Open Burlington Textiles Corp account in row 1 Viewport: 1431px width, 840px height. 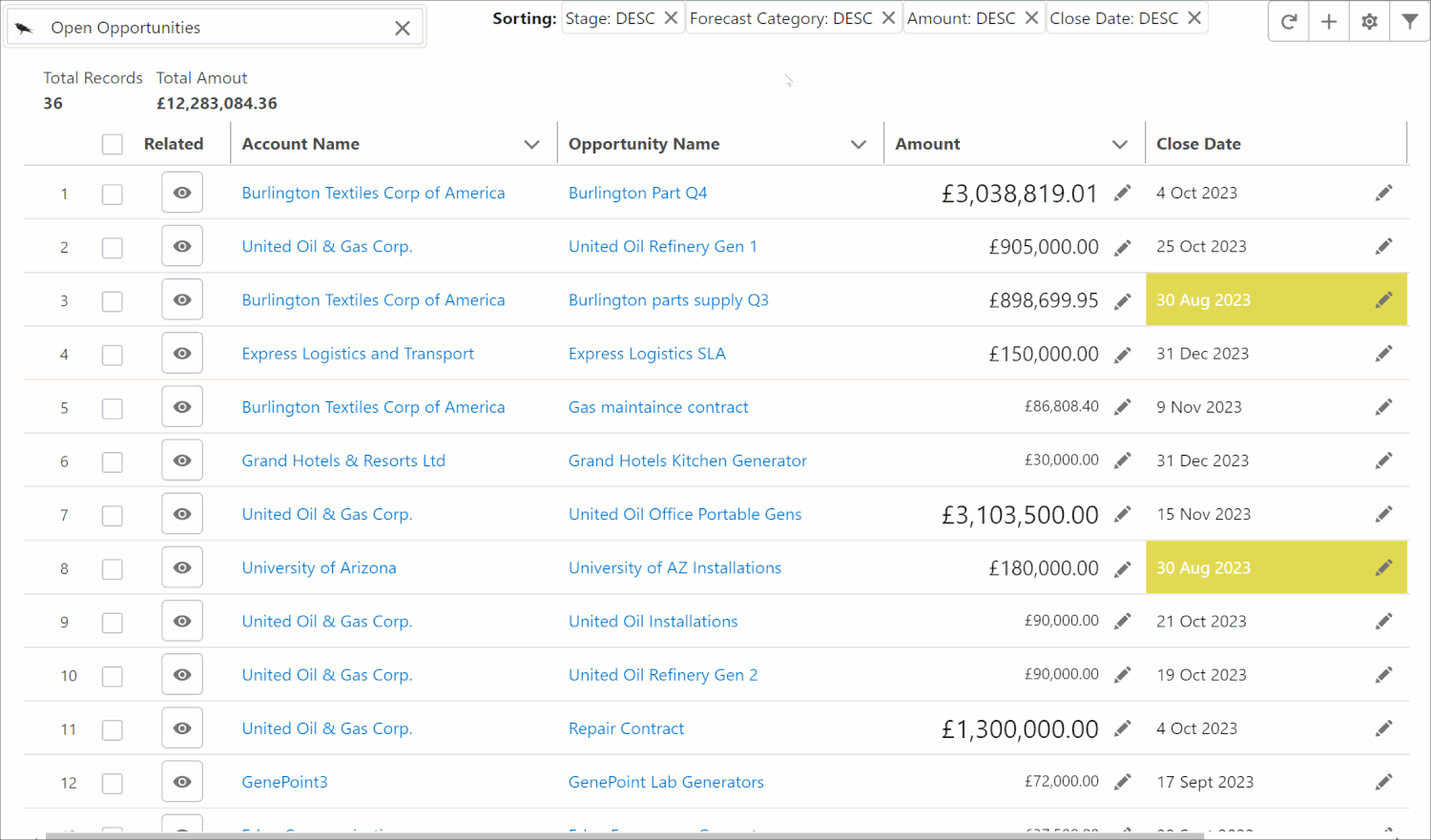tap(373, 193)
